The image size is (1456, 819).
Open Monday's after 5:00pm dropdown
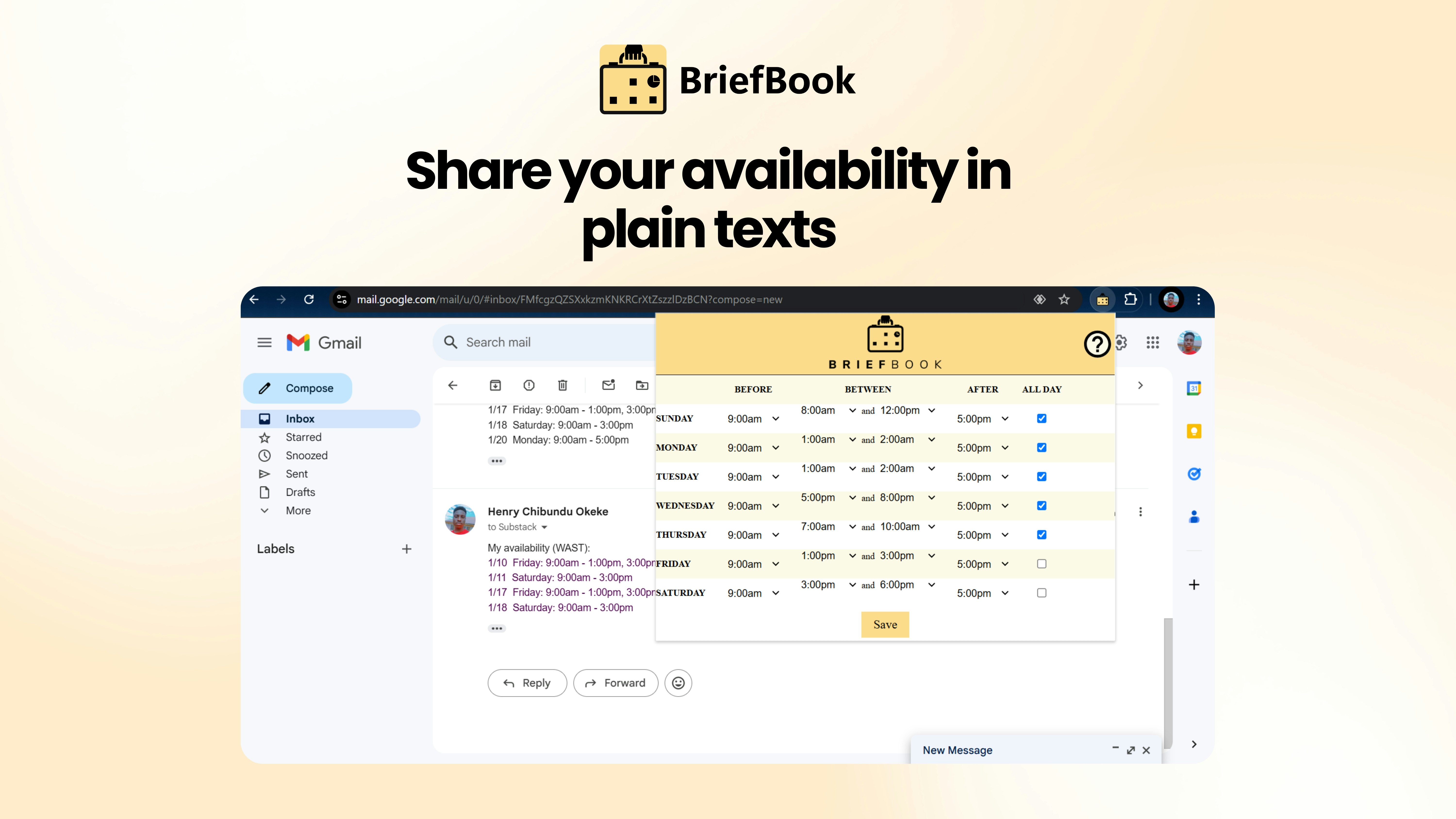(x=983, y=448)
